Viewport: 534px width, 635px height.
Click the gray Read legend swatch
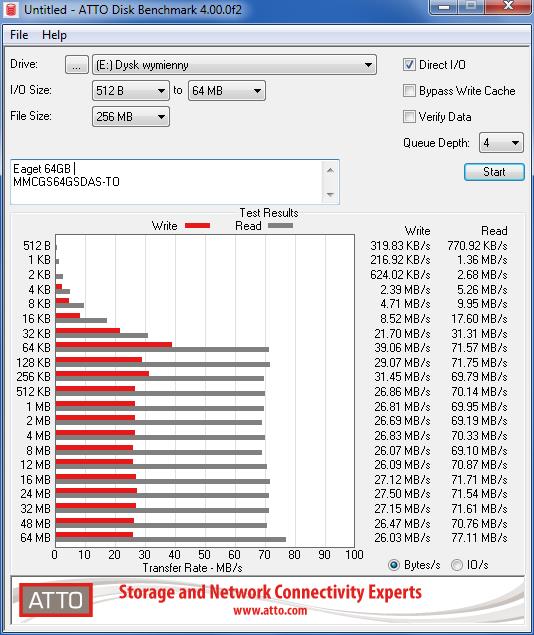click(280, 226)
